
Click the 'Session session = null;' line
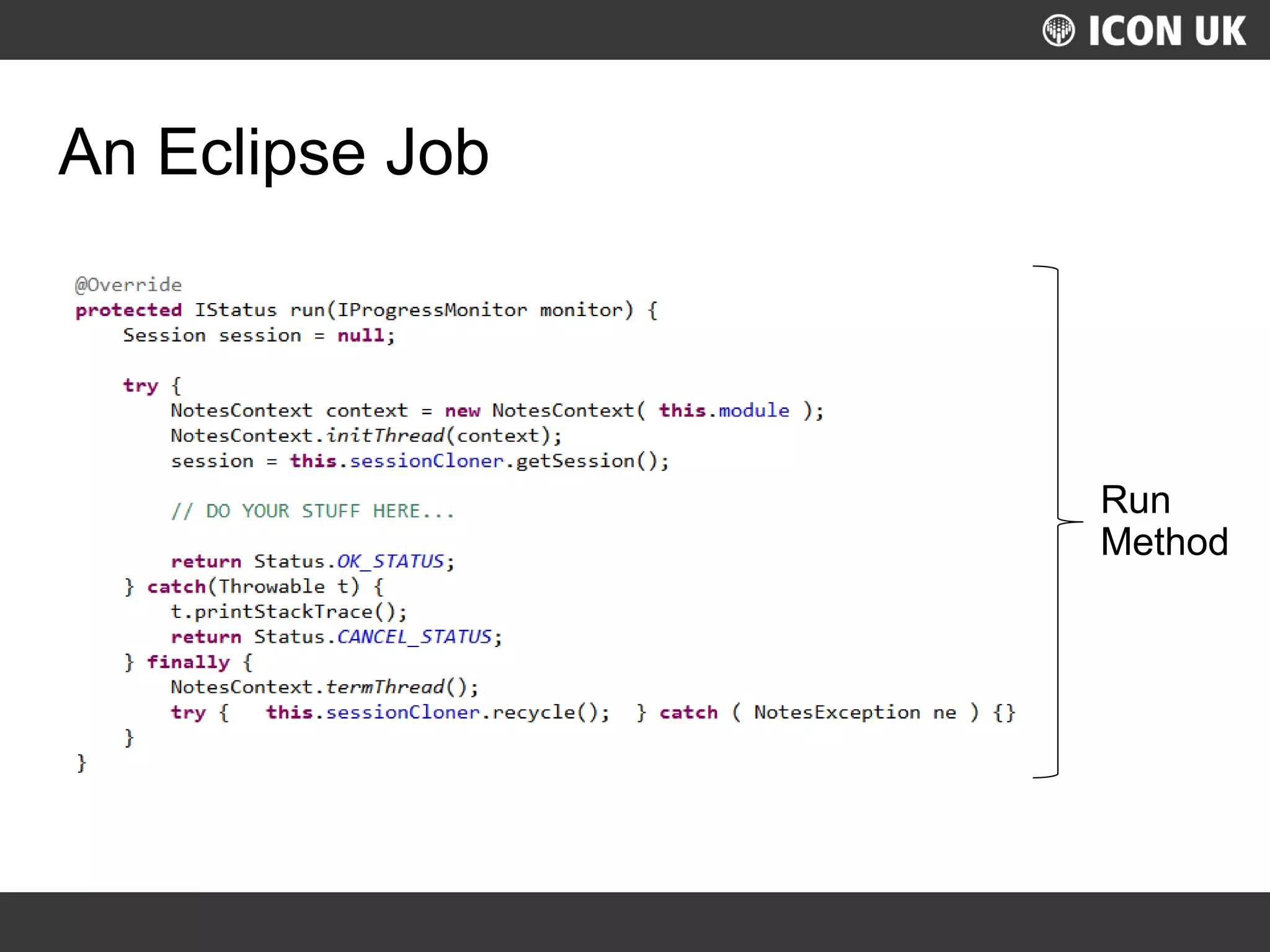(259, 335)
